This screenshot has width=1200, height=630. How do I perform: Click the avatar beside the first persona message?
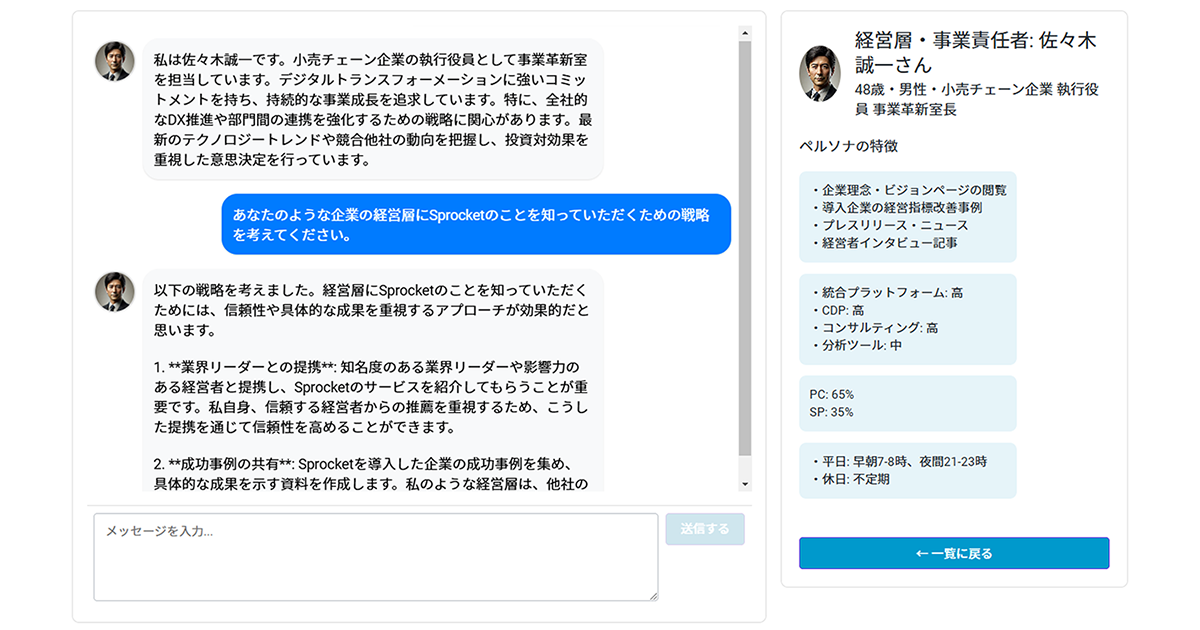(114, 62)
